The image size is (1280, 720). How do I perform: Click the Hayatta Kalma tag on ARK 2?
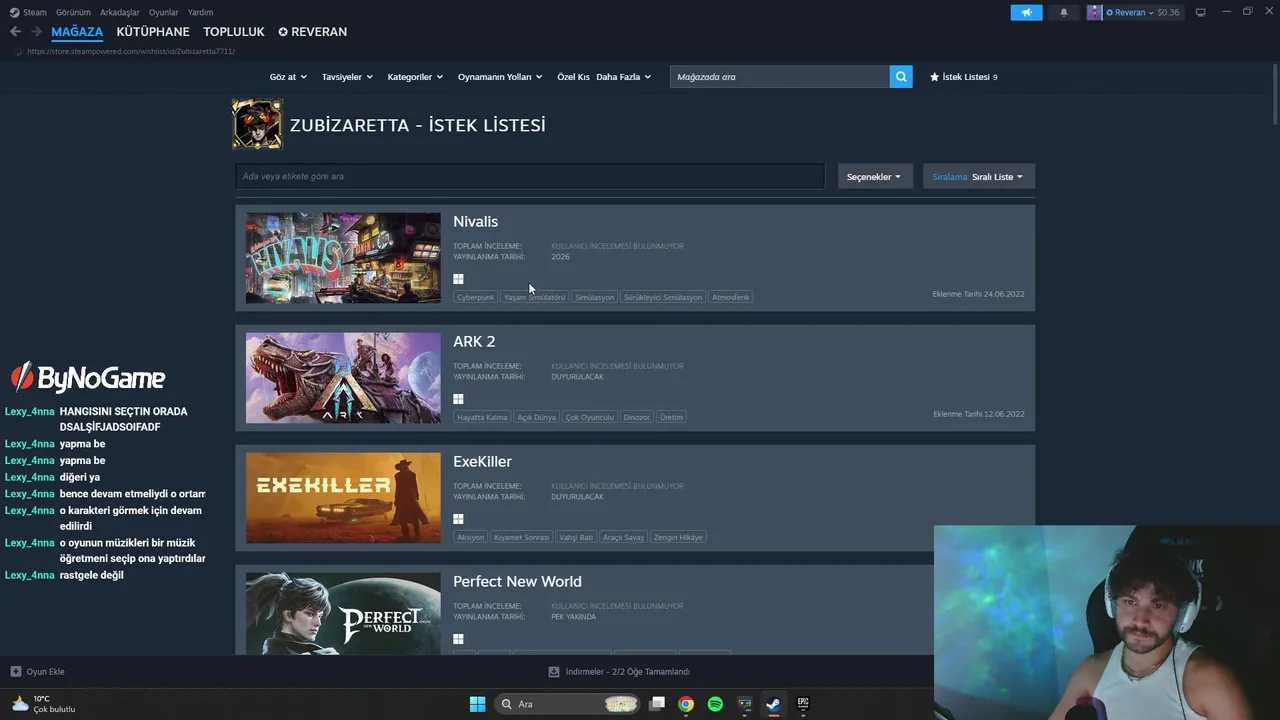482,417
